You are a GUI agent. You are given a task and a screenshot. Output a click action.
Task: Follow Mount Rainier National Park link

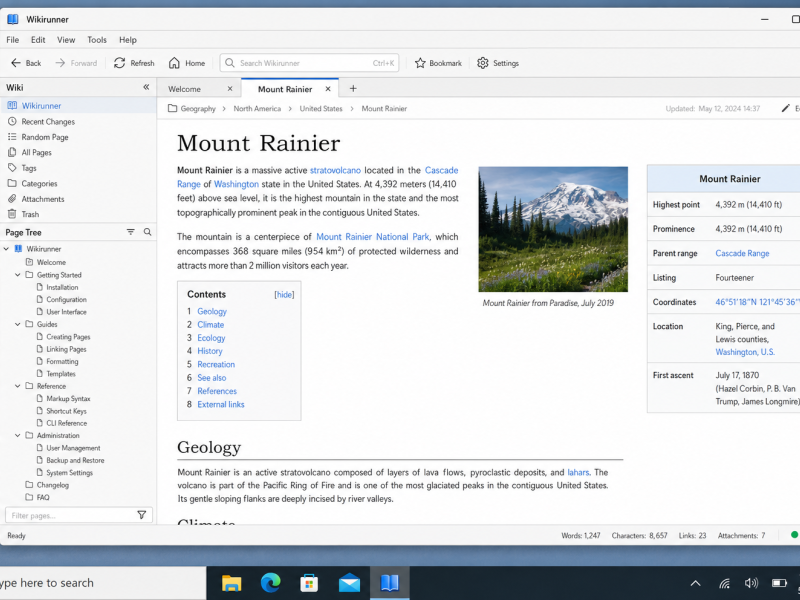click(373, 237)
